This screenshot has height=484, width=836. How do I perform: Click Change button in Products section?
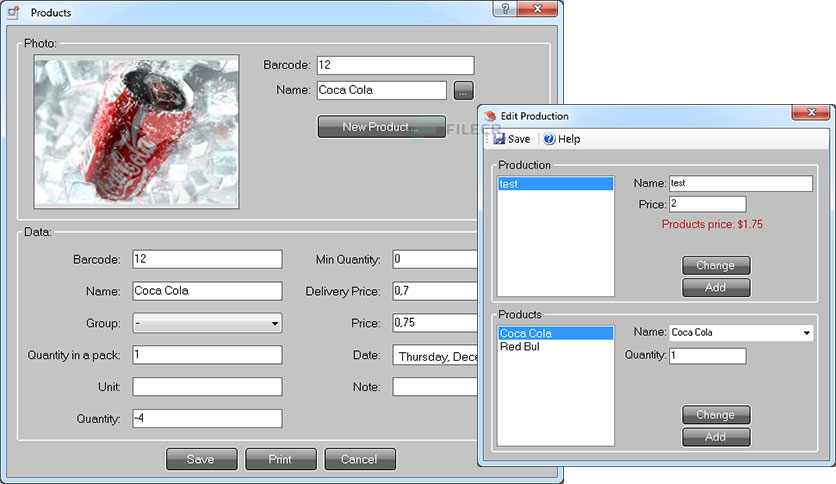tap(716, 414)
